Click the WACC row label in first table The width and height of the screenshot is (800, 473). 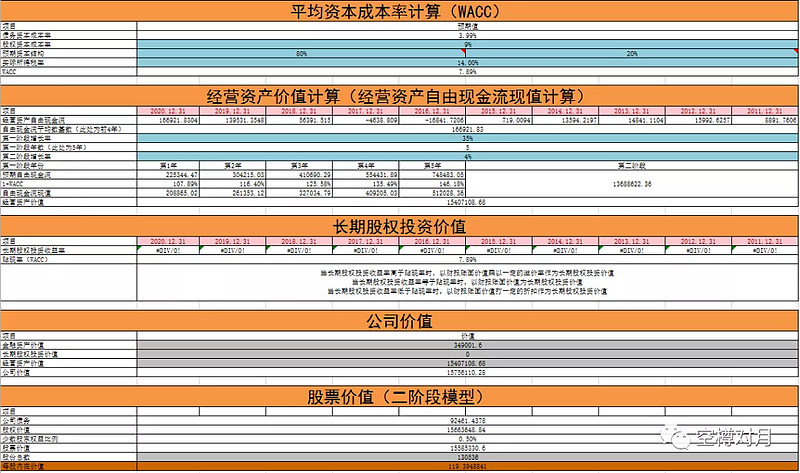(68, 72)
